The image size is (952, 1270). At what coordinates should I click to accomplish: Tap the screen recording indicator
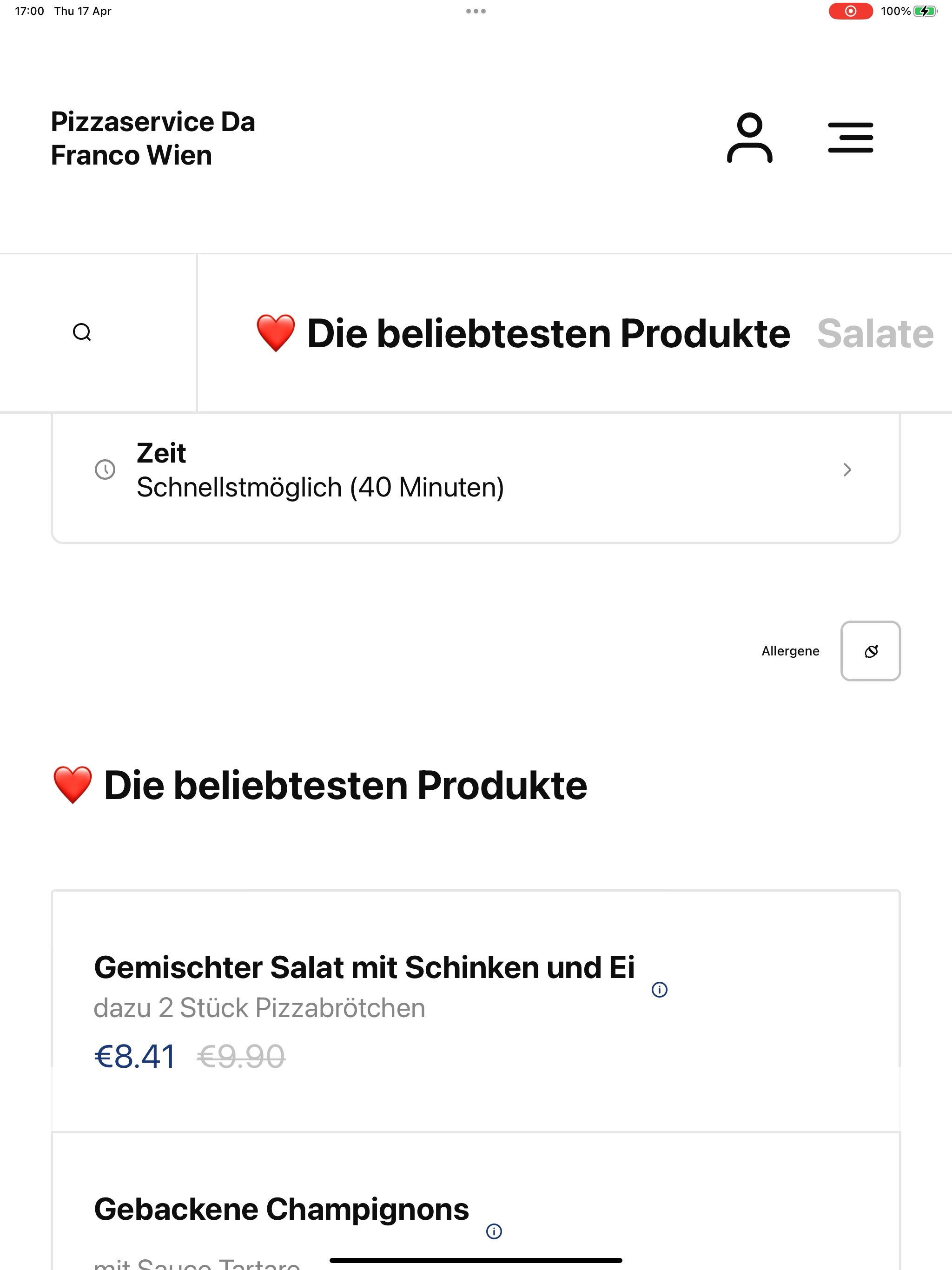click(x=850, y=11)
